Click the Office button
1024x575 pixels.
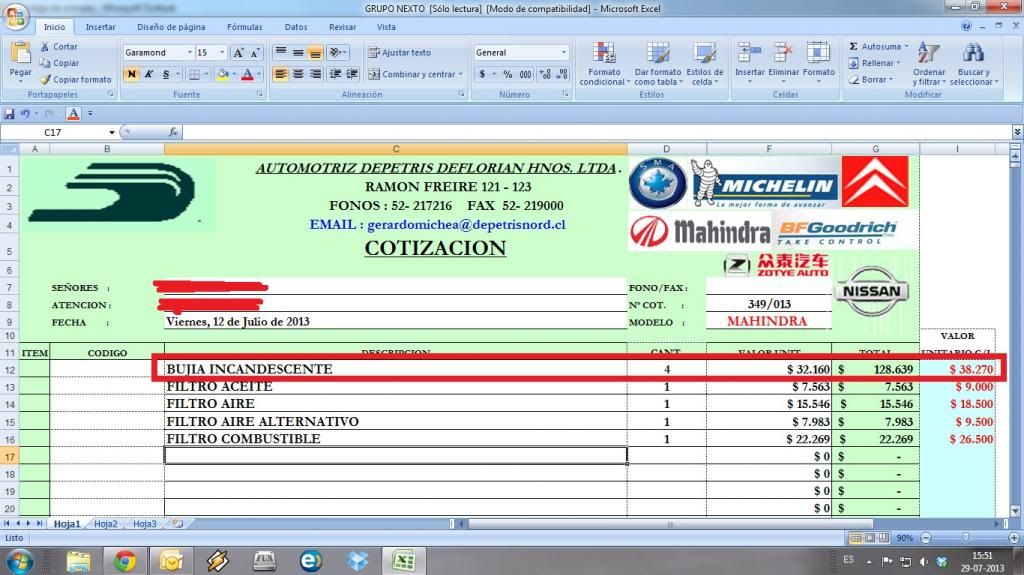(14, 16)
